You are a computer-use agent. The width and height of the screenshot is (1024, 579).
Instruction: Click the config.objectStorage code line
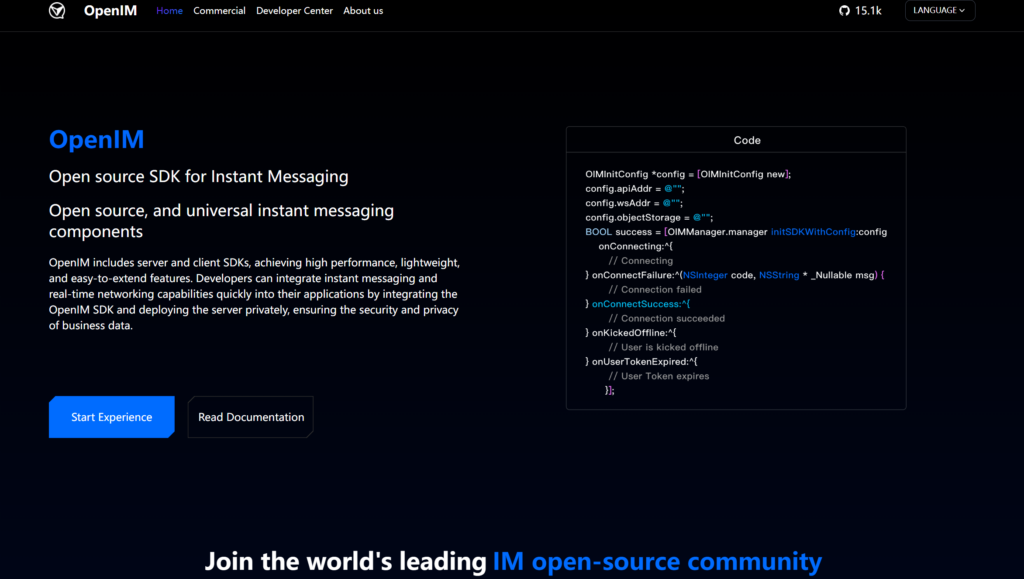[648, 217]
